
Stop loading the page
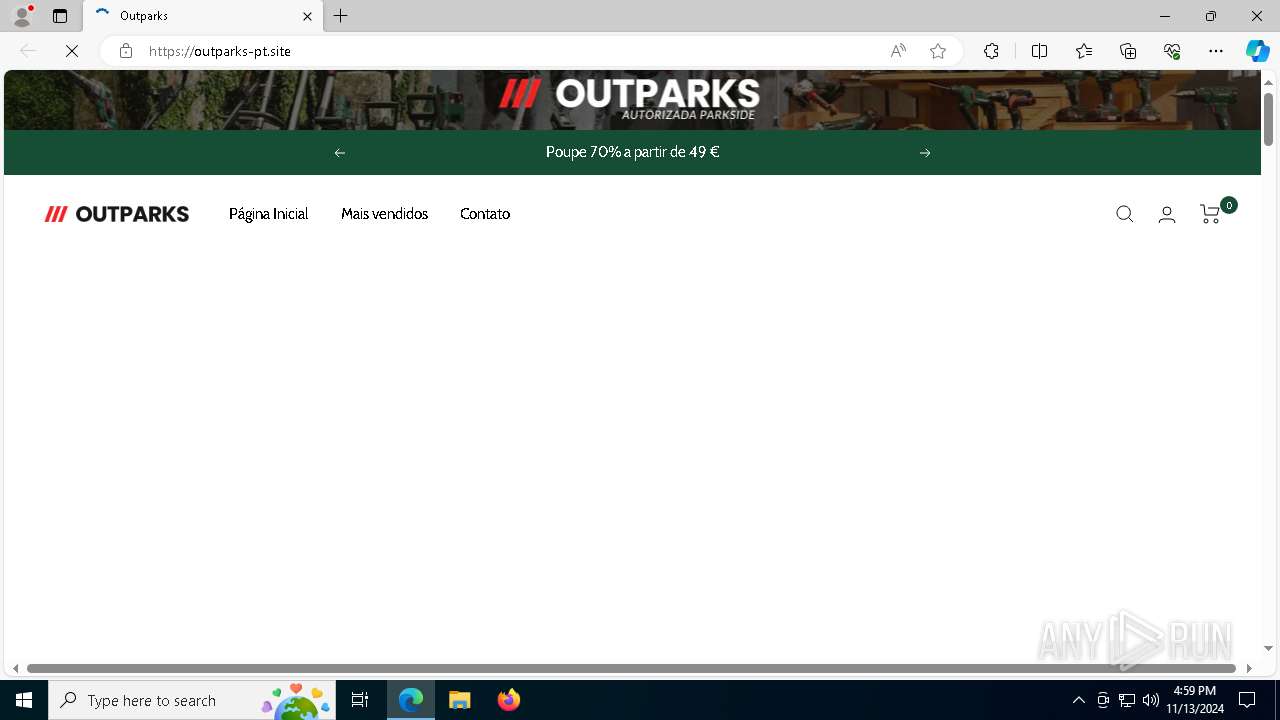coord(72,51)
